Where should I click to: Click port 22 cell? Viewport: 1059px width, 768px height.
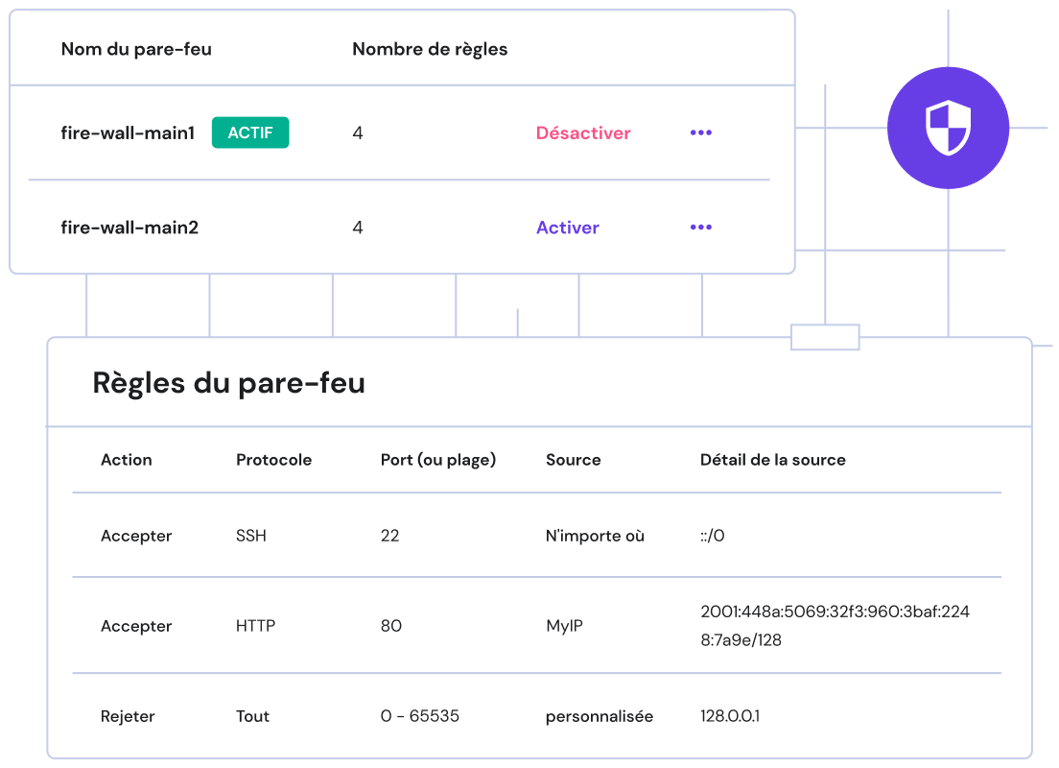coord(390,536)
